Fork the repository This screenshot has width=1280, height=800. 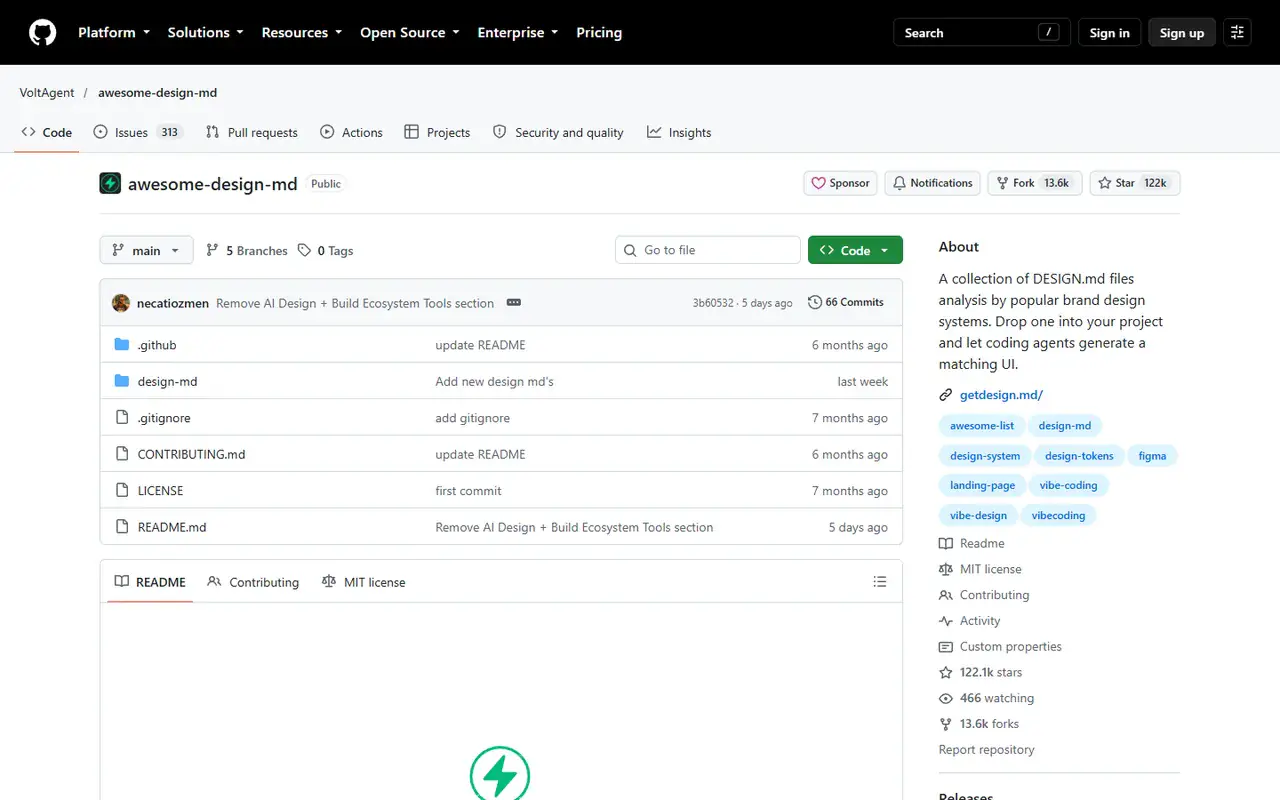(1034, 183)
